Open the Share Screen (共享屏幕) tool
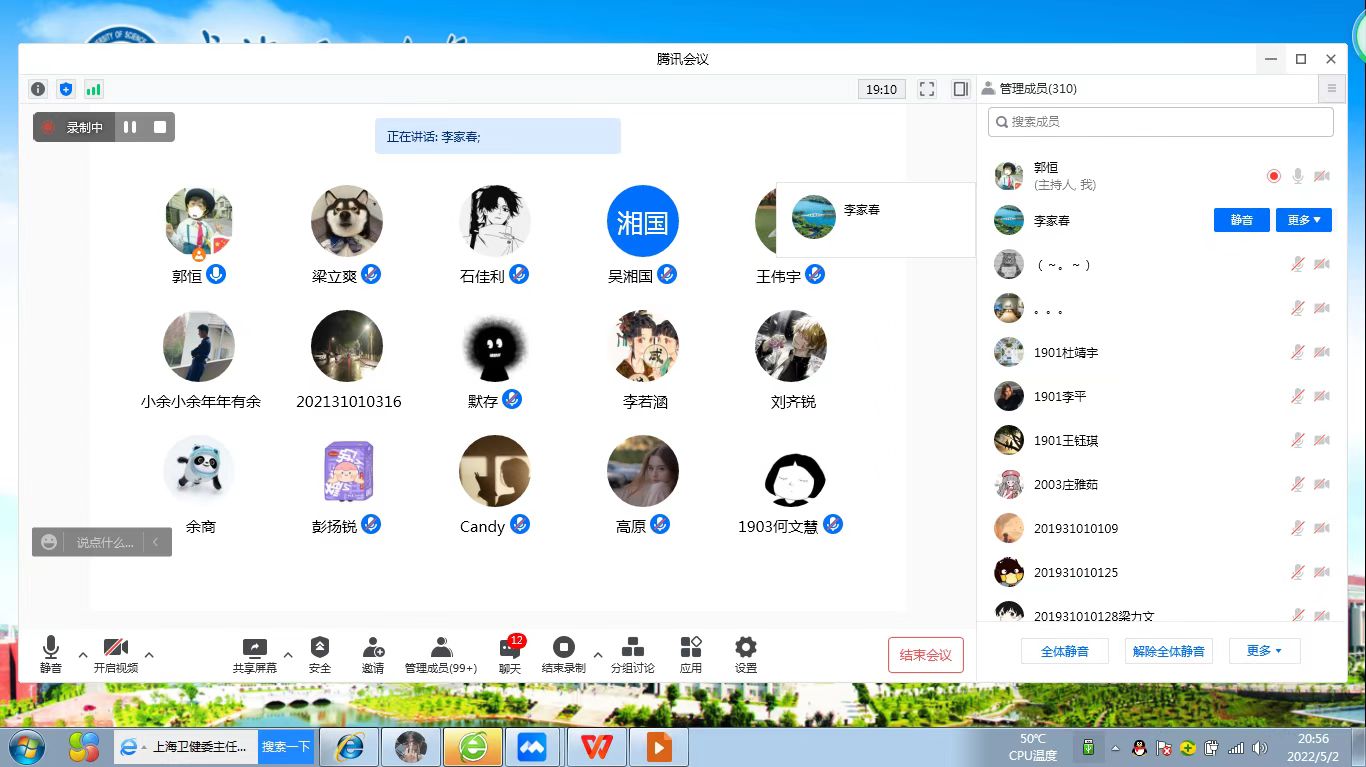 [254, 654]
